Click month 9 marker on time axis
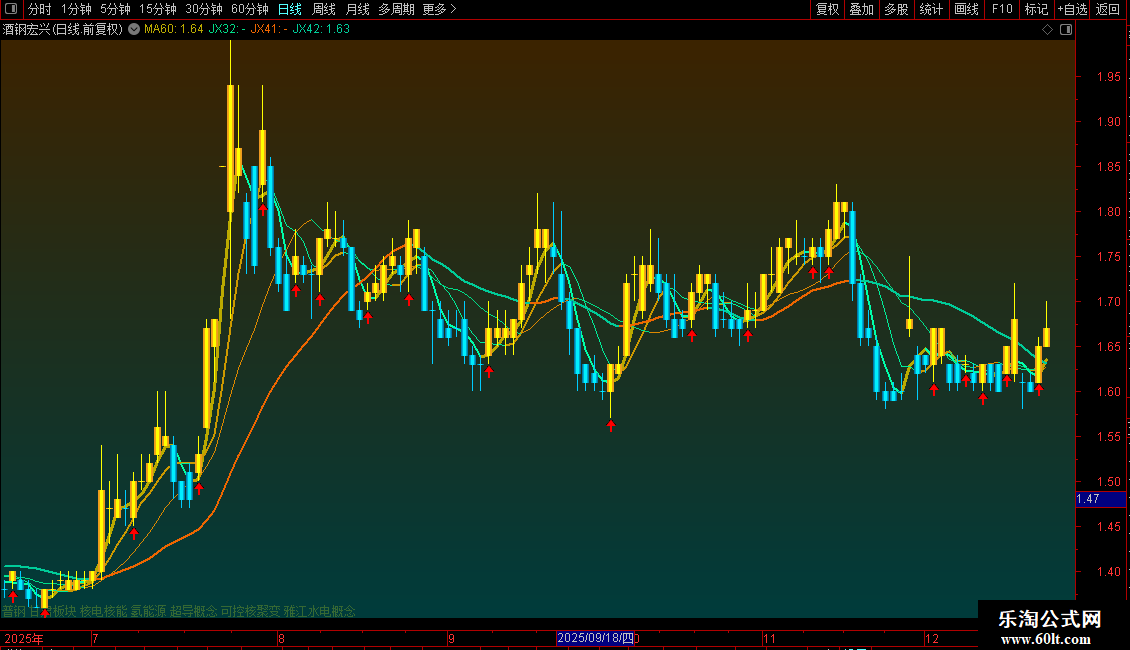1130x650 pixels. [451, 638]
